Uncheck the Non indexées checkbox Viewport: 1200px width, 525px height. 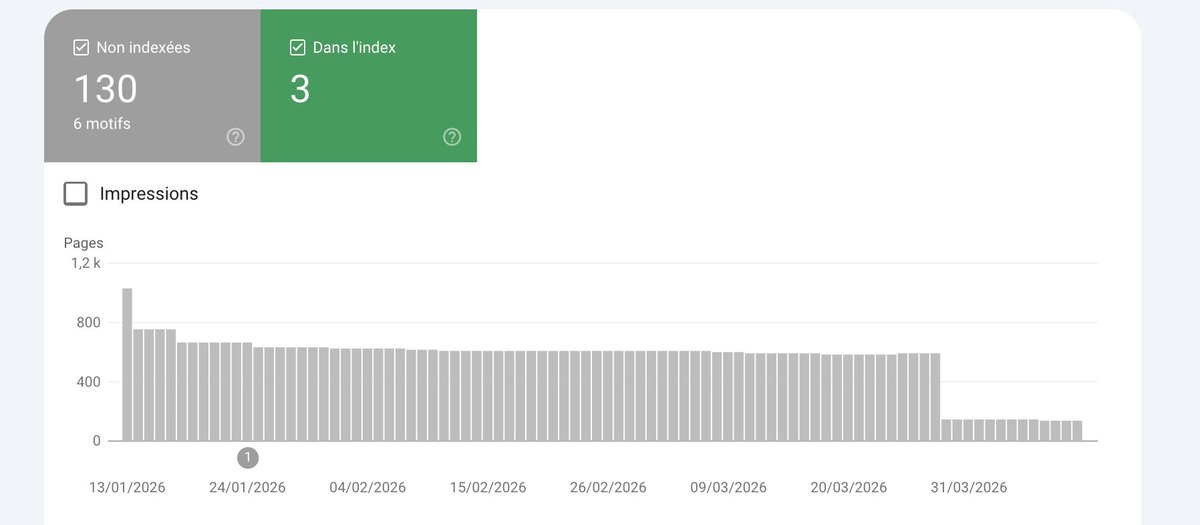pyautogui.click(x=81, y=47)
